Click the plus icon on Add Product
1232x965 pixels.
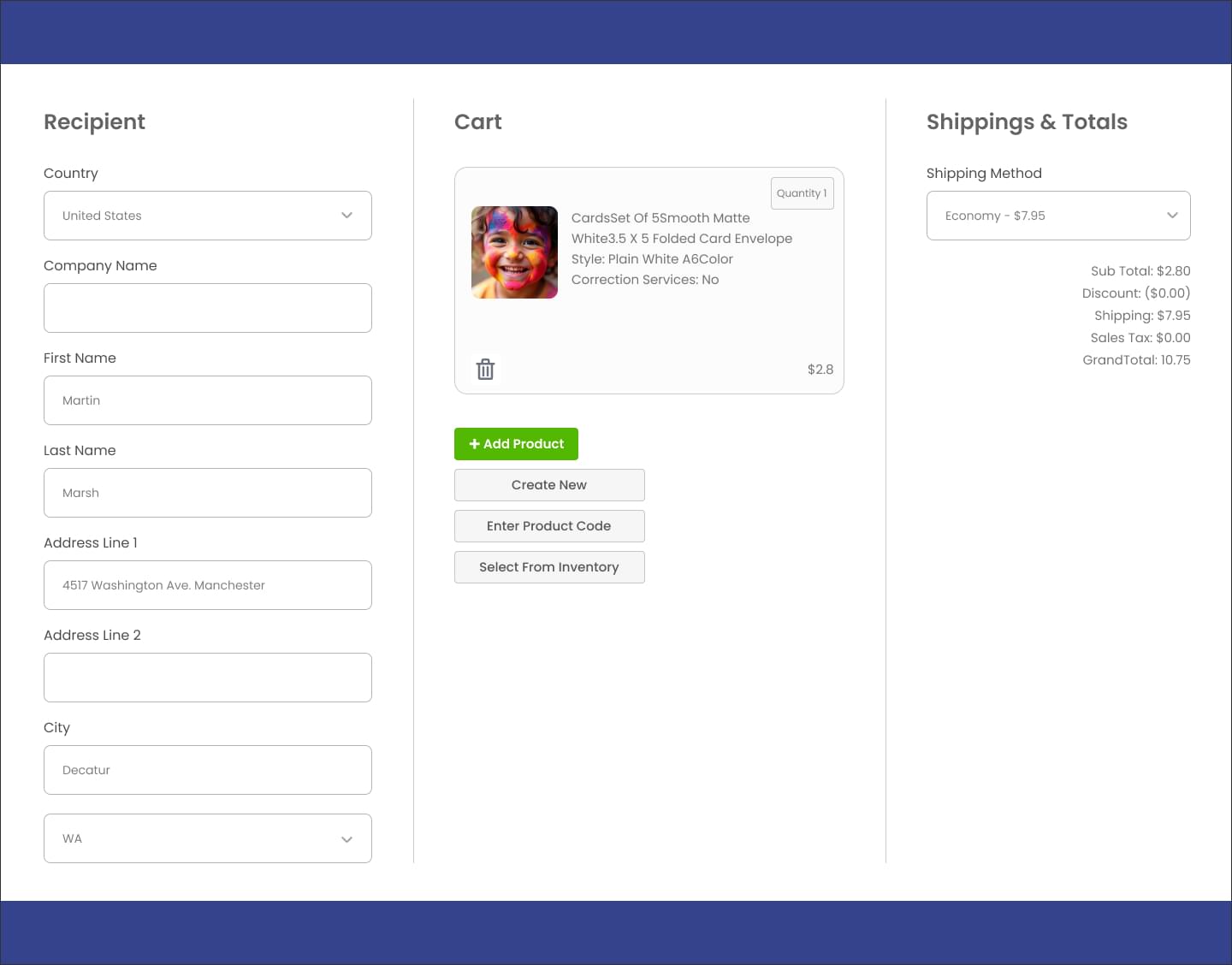click(x=474, y=444)
